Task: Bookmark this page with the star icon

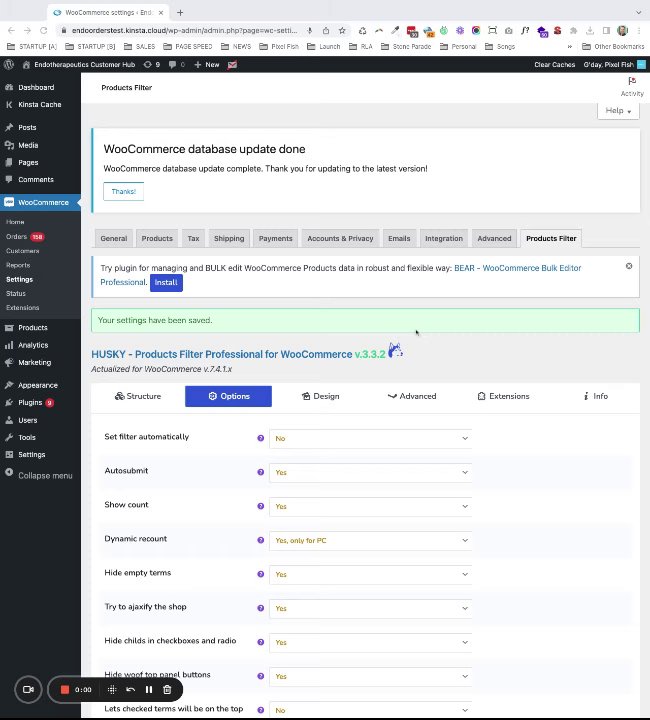Action: click(342, 31)
